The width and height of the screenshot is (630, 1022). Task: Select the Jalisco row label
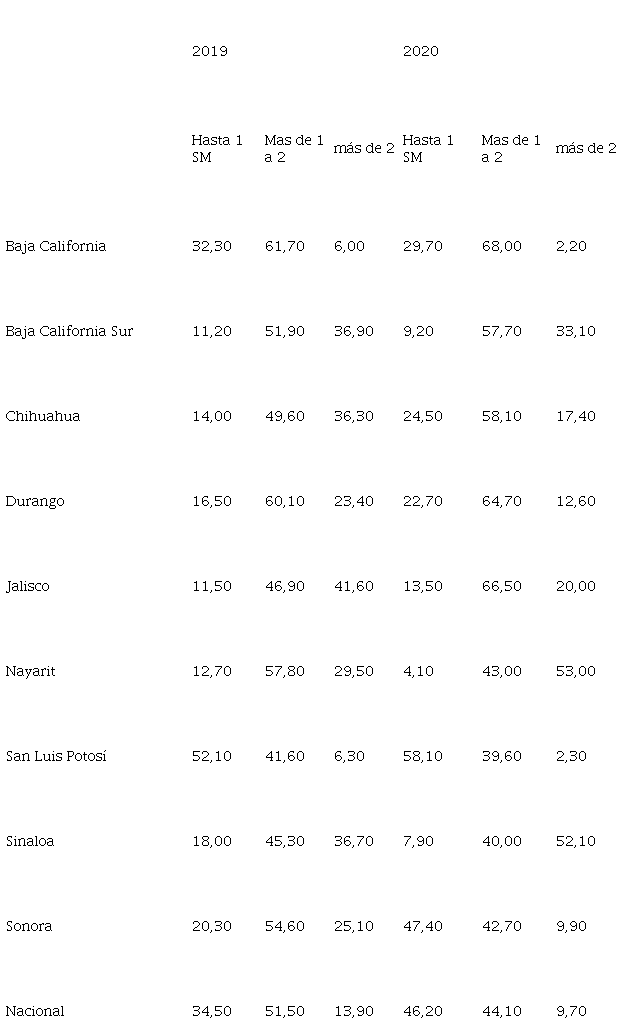28,586
